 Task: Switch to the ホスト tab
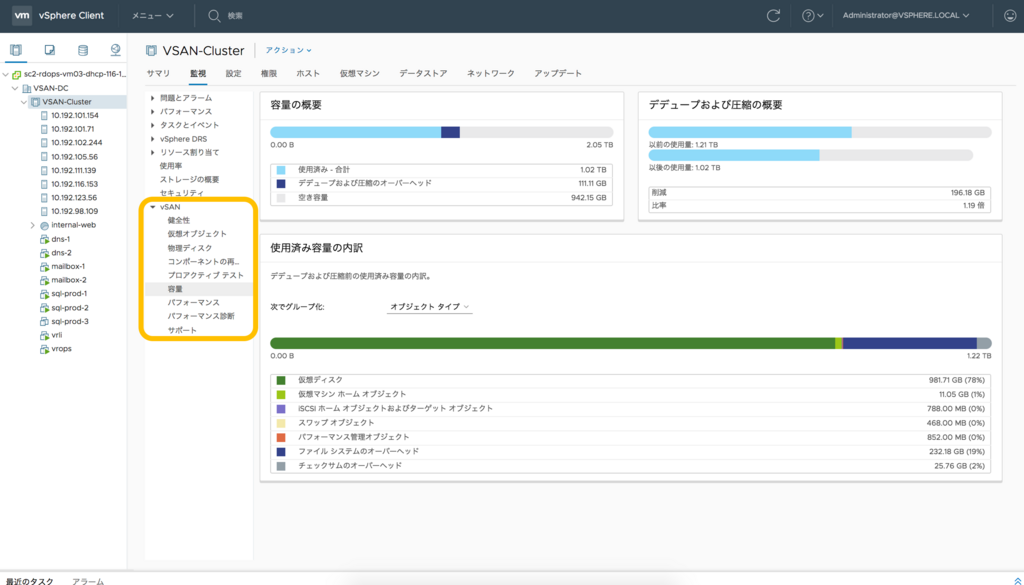308,74
